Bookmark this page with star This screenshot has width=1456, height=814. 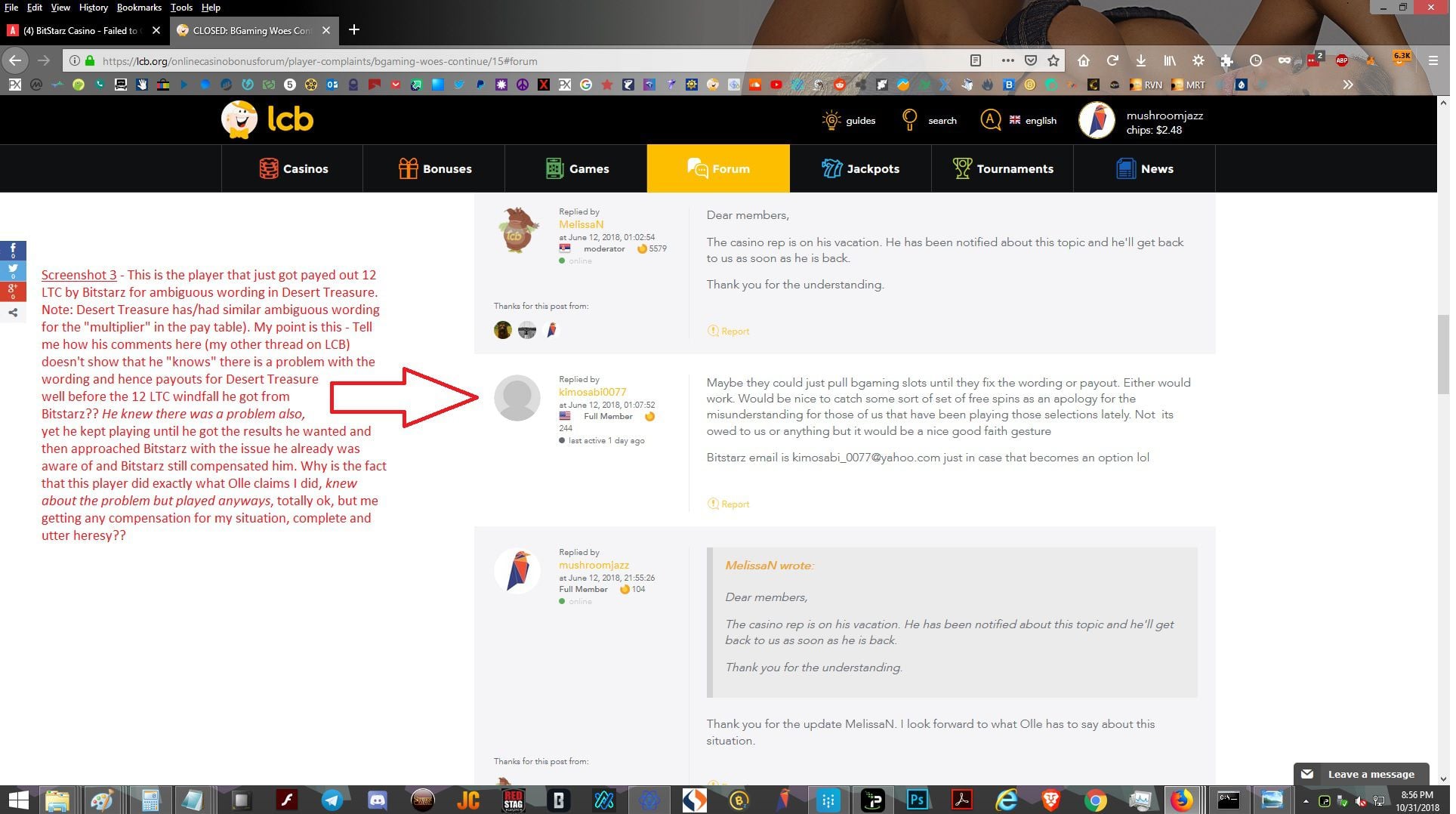click(1053, 60)
